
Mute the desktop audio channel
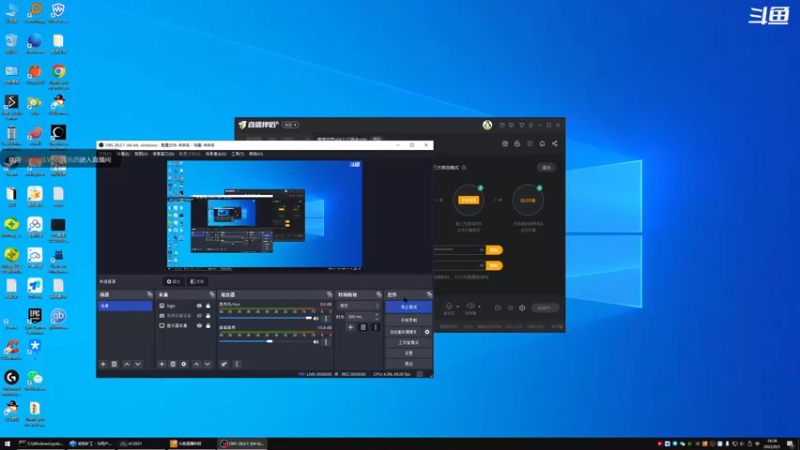(x=316, y=342)
